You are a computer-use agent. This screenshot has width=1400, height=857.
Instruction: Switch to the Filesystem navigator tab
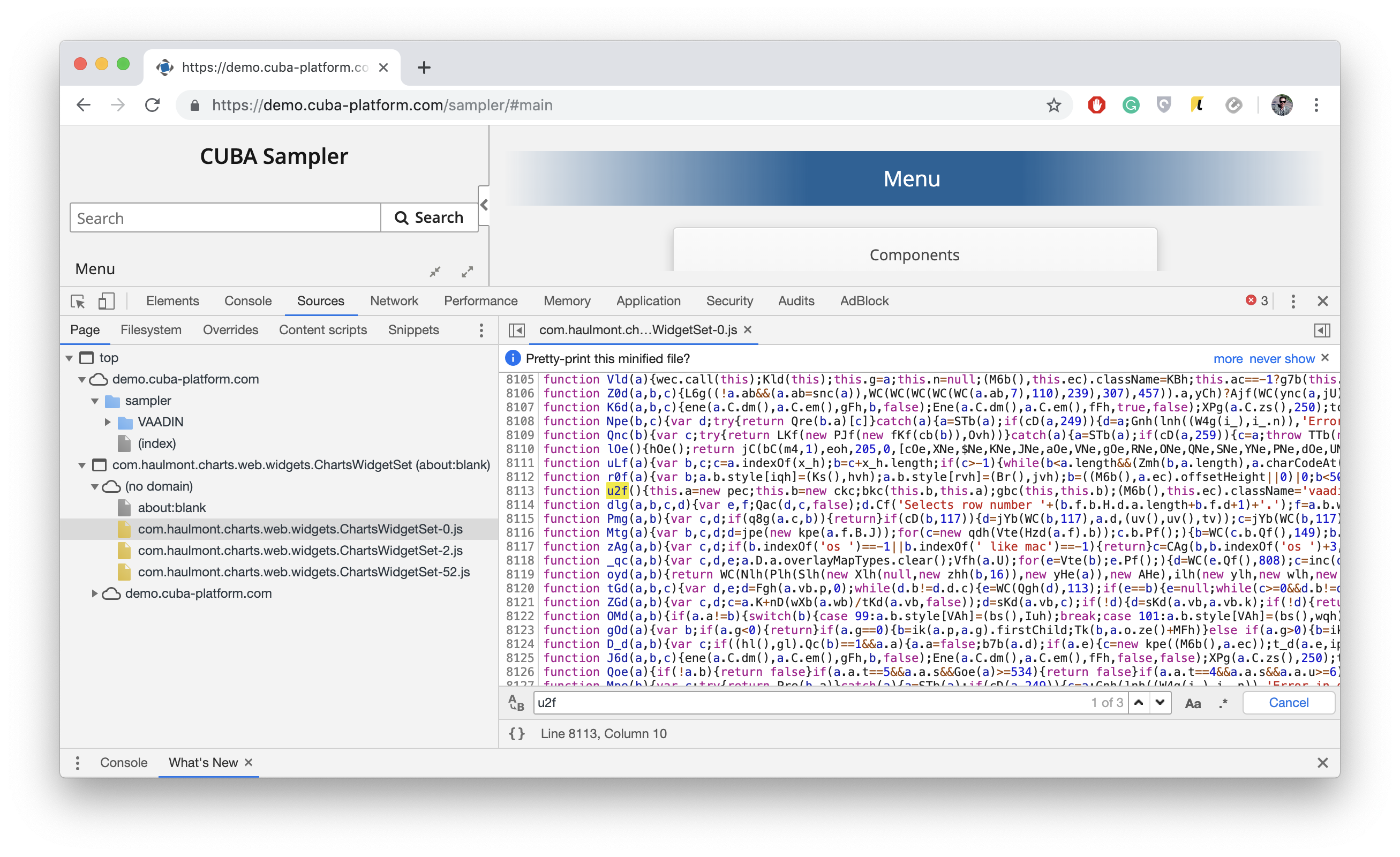[x=151, y=330]
